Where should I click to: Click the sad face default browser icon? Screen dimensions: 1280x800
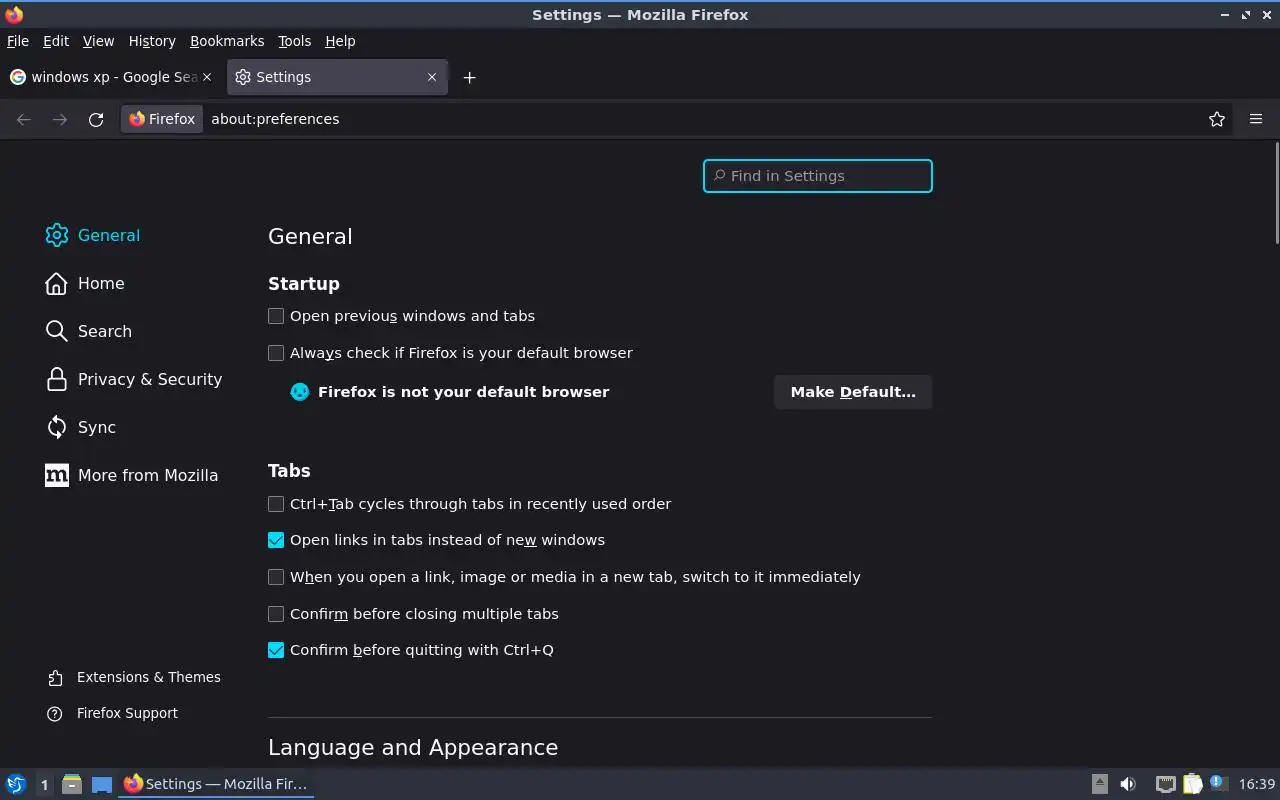299,392
